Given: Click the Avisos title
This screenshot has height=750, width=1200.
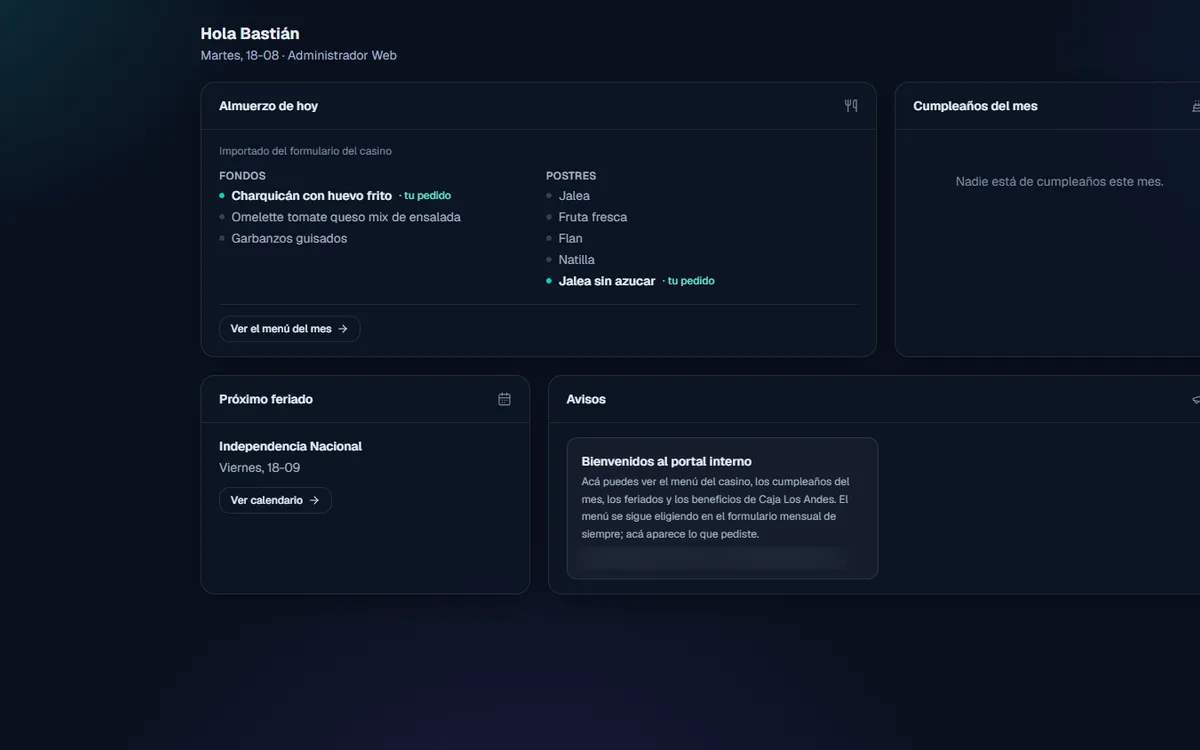Looking at the screenshot, I should coord(586,399).
